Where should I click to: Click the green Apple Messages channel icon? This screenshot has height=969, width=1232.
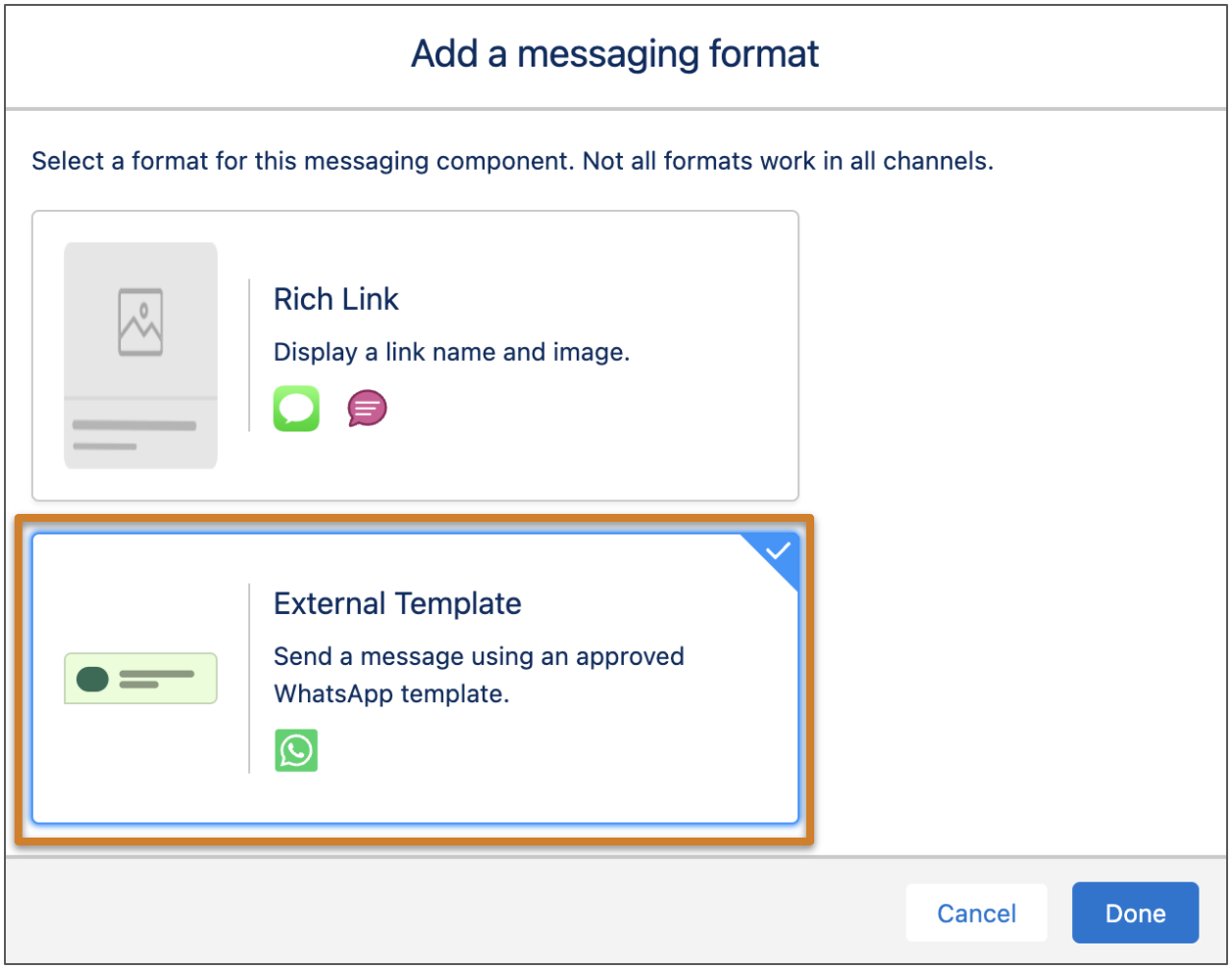click(x=296, y=409)
